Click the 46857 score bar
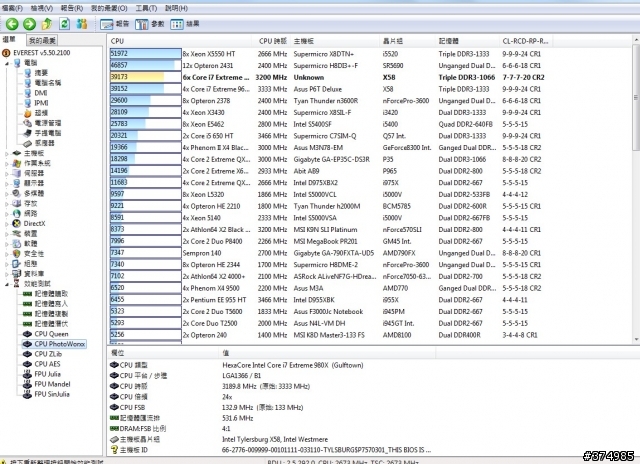 coord(145,65)
